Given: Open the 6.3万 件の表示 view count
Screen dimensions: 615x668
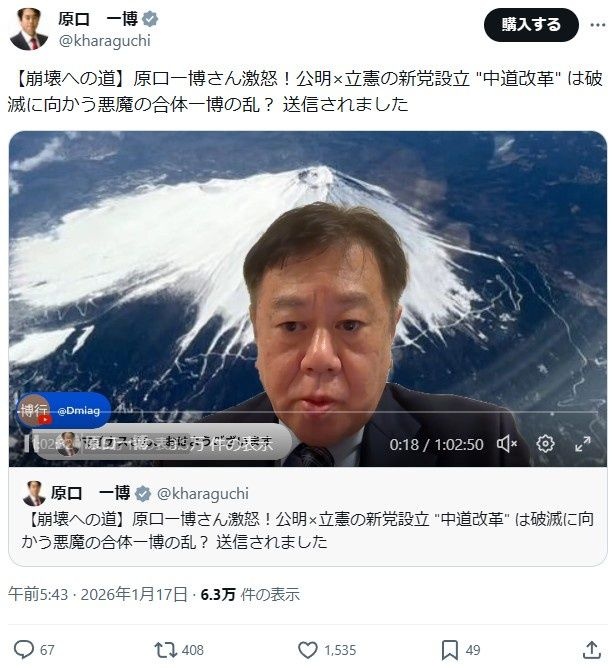Looking at the screenshot, I should coord(250,594).
